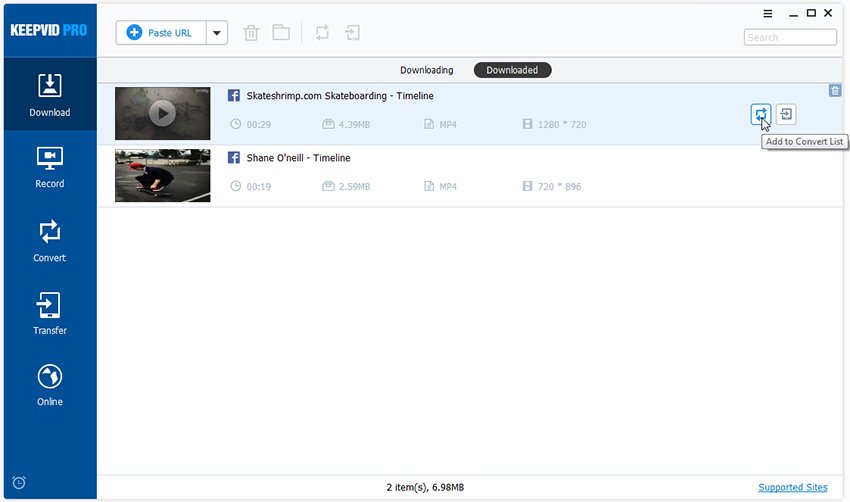Switch to the Downloading tab
Image resolution: width=850 pixels, height=502 pixels.
click(426, 70)
